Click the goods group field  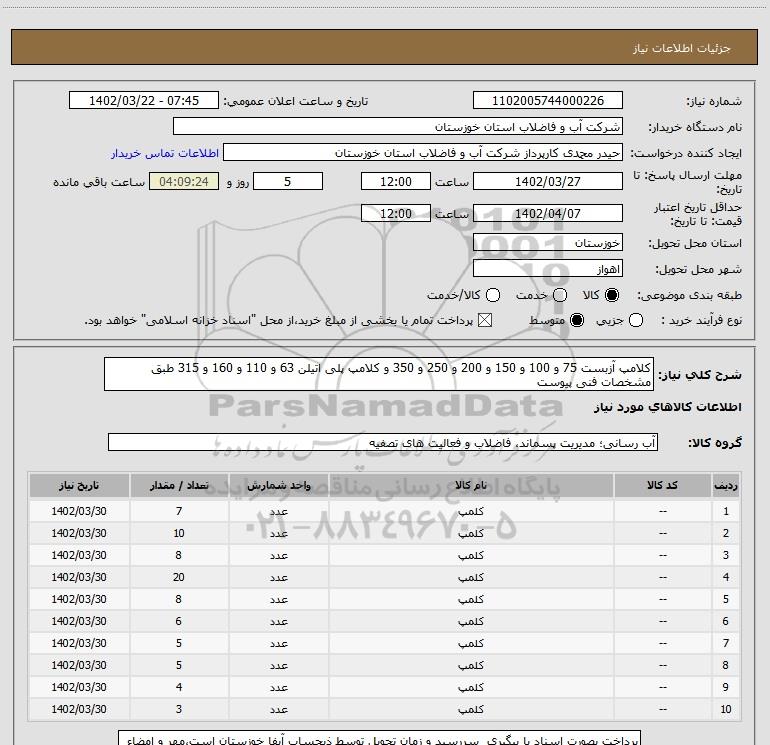(x=383, y=442)
